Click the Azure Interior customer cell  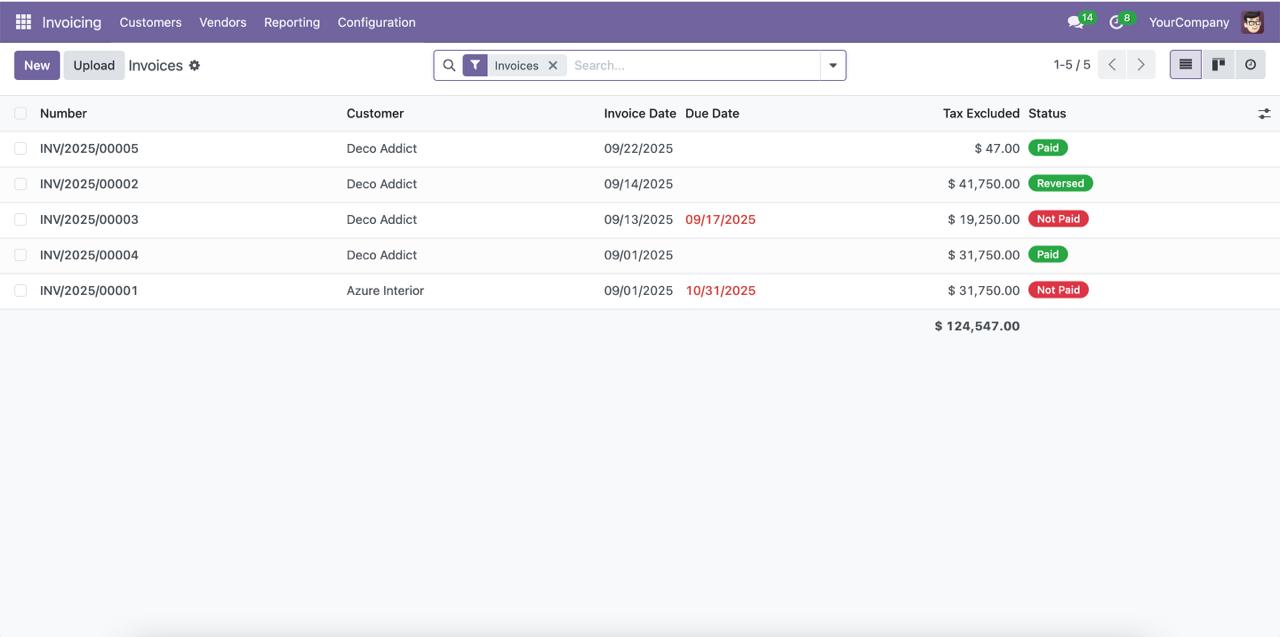click(x=385, y=290)
